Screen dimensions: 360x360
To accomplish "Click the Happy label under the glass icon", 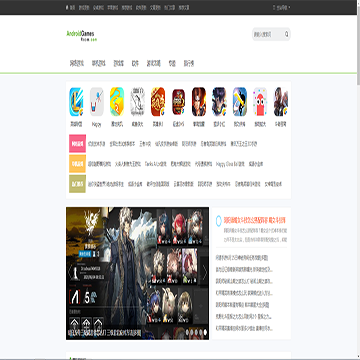I will click(97, 124).
